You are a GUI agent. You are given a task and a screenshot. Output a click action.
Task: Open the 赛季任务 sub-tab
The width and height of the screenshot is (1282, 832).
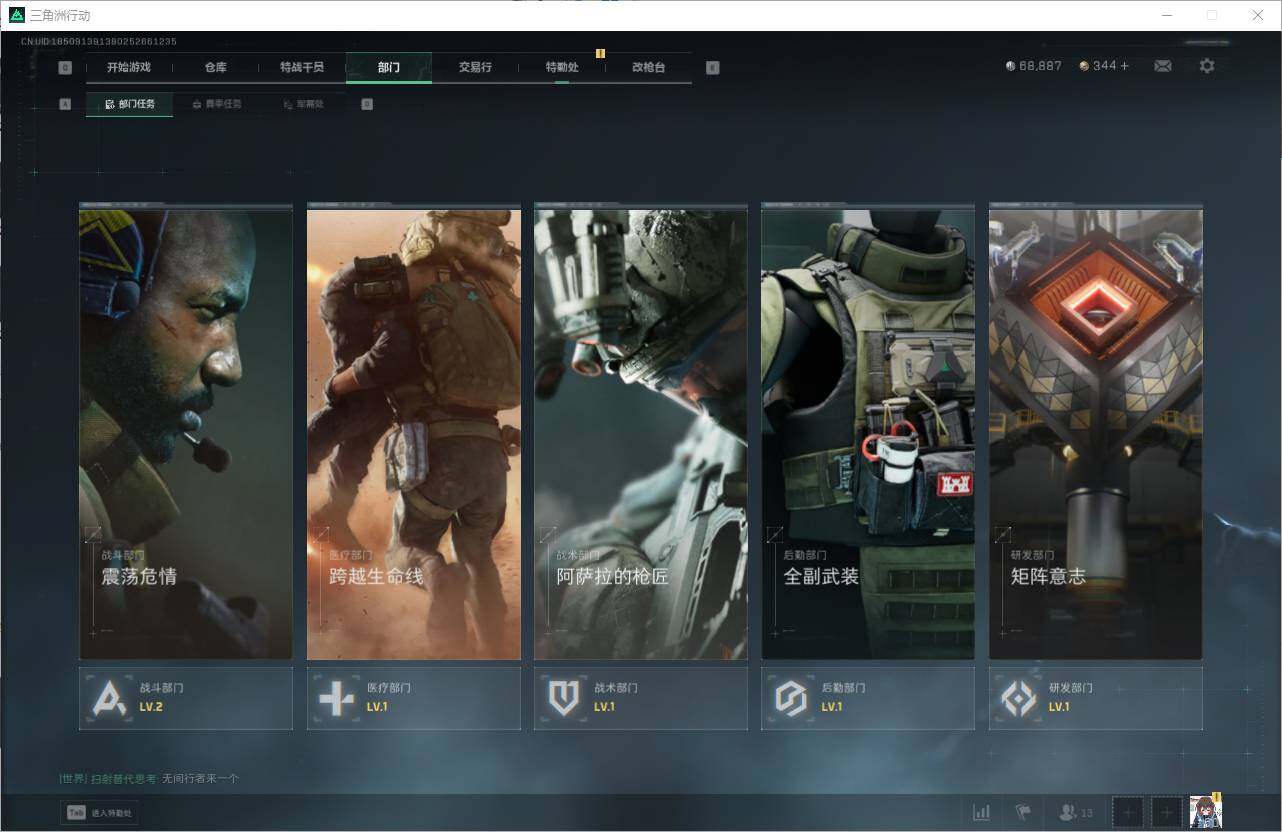(x=216, y=104)
